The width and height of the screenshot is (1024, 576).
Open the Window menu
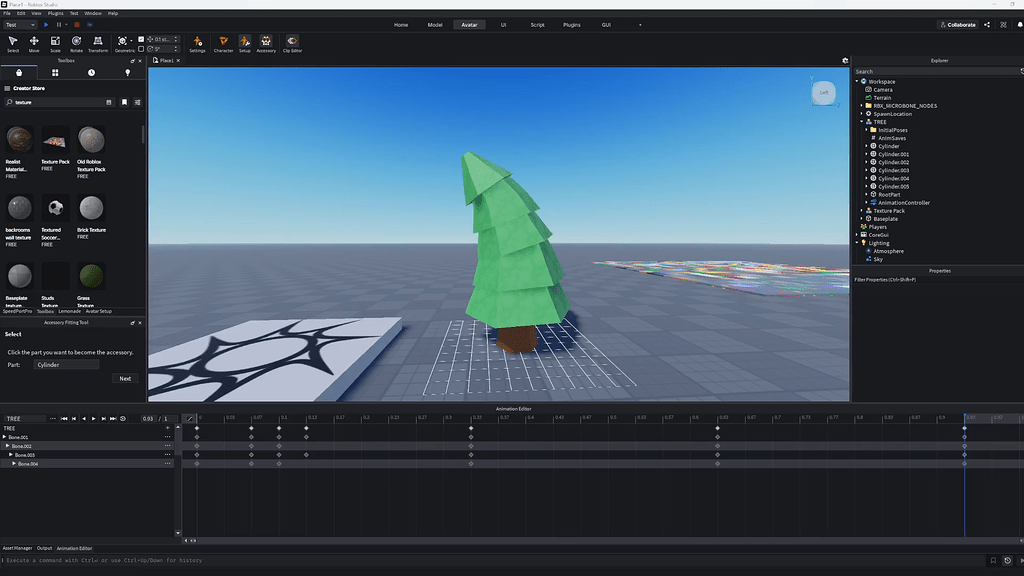point(93,13)
